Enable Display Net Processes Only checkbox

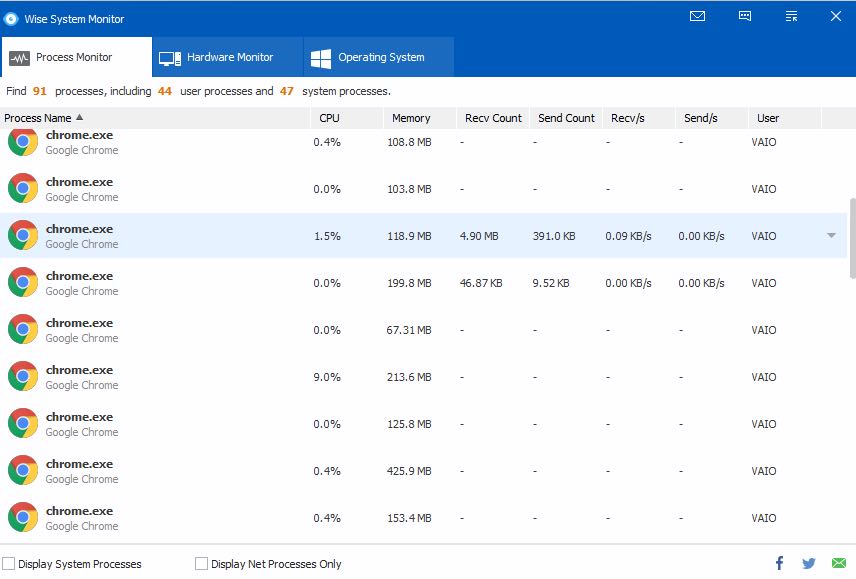coord(201,563)
